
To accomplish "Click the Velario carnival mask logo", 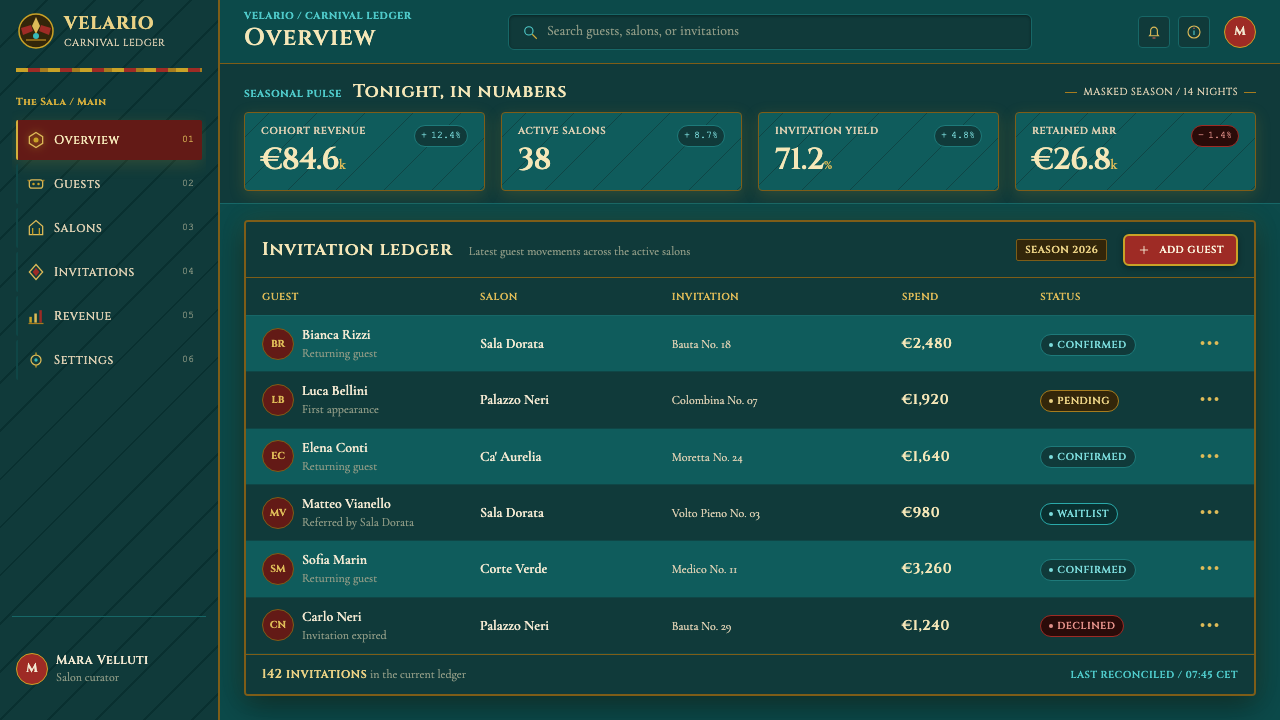I will [x=36, y=31].
